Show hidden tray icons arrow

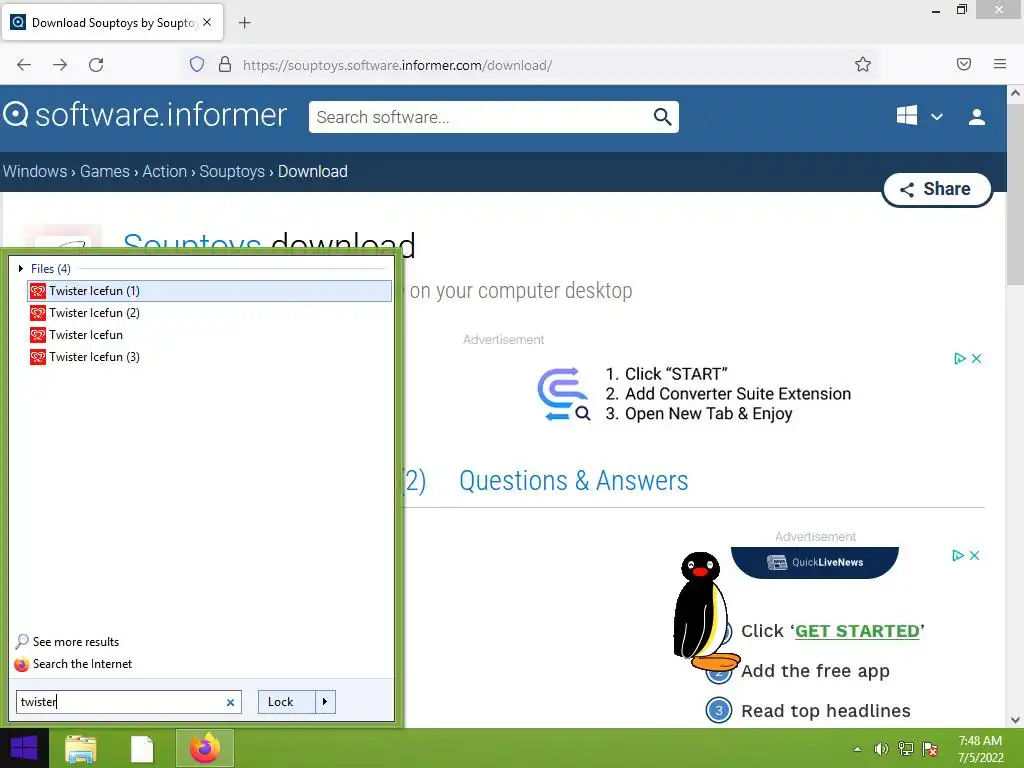pyautogui.click(x=857, y=749)
